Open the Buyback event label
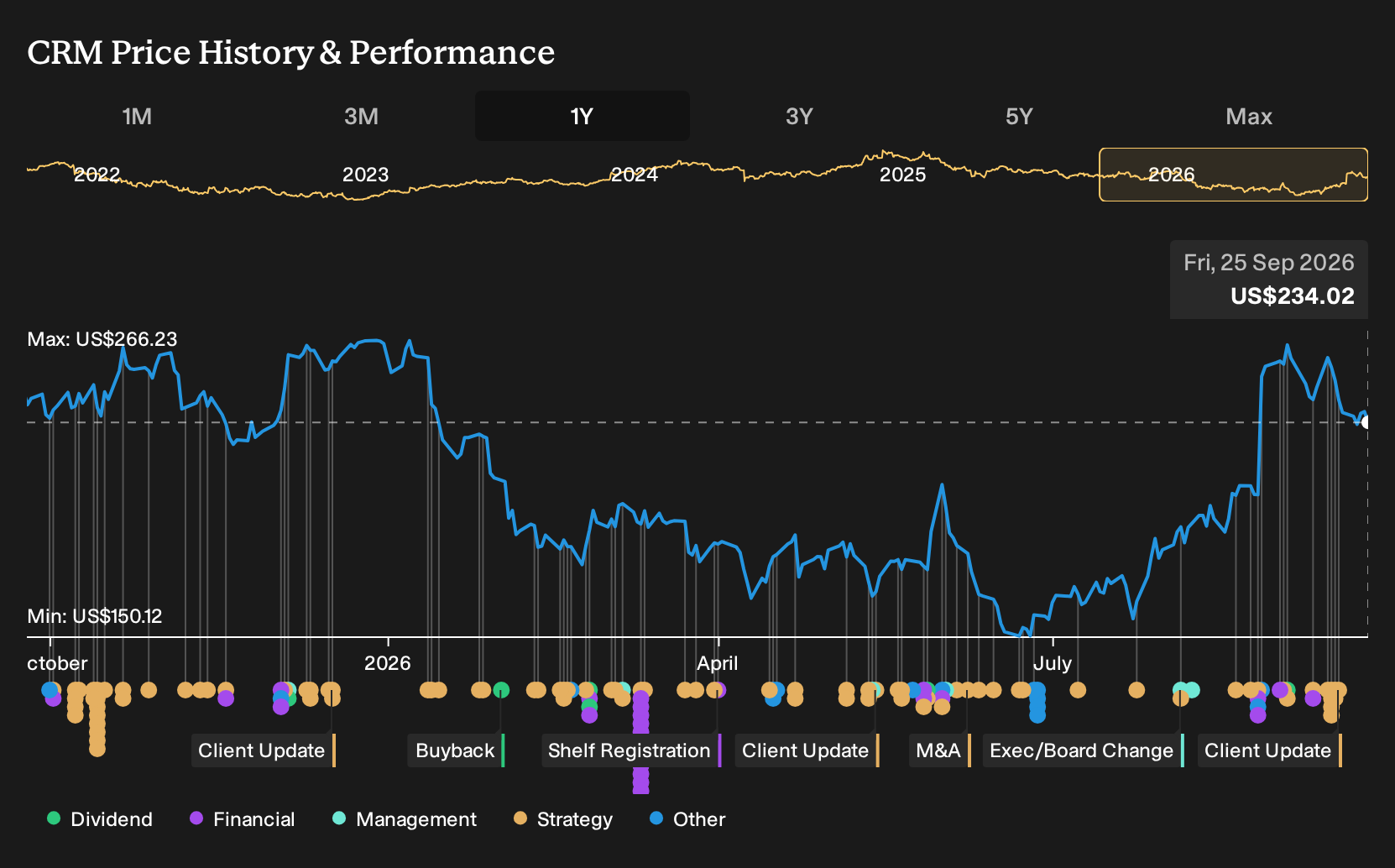 coord(456,750)
